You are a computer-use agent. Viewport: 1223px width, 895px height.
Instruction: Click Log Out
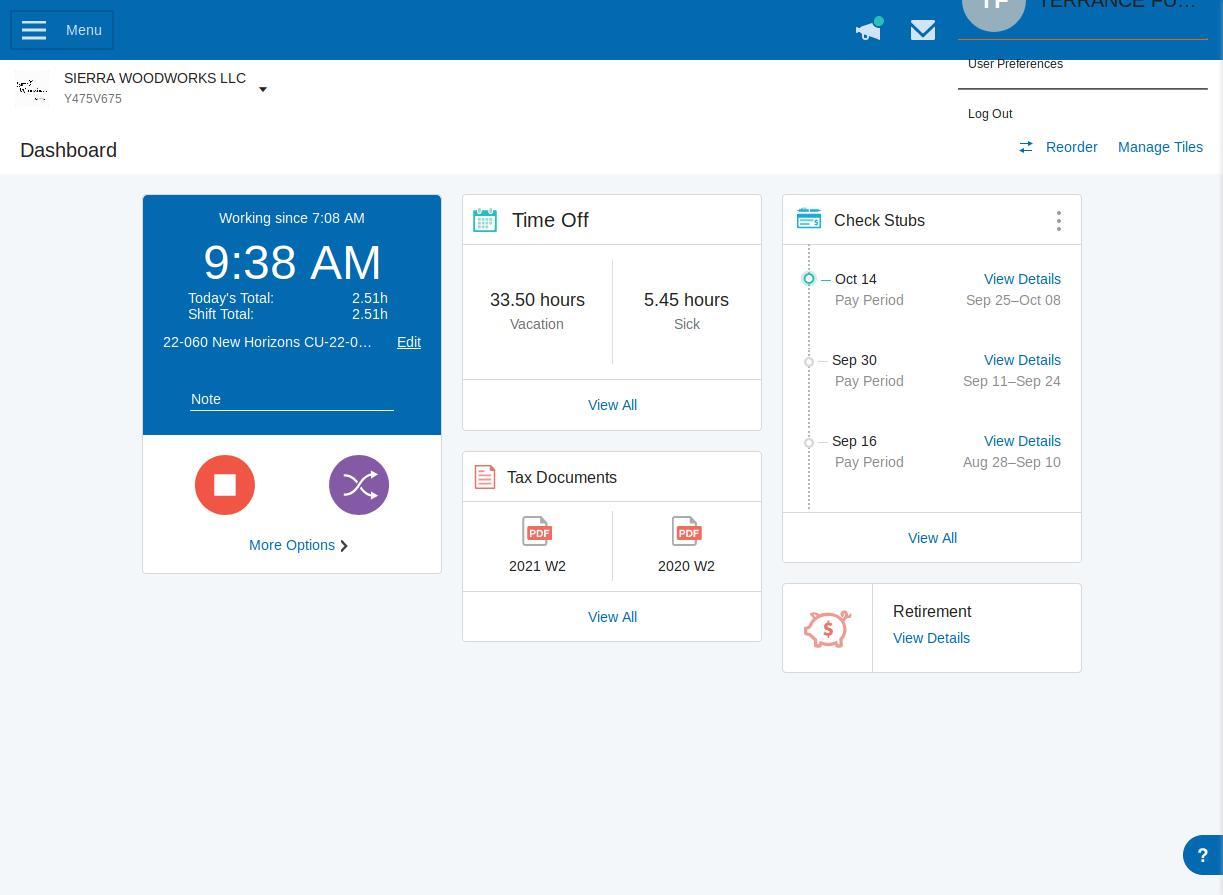[990, 113]
